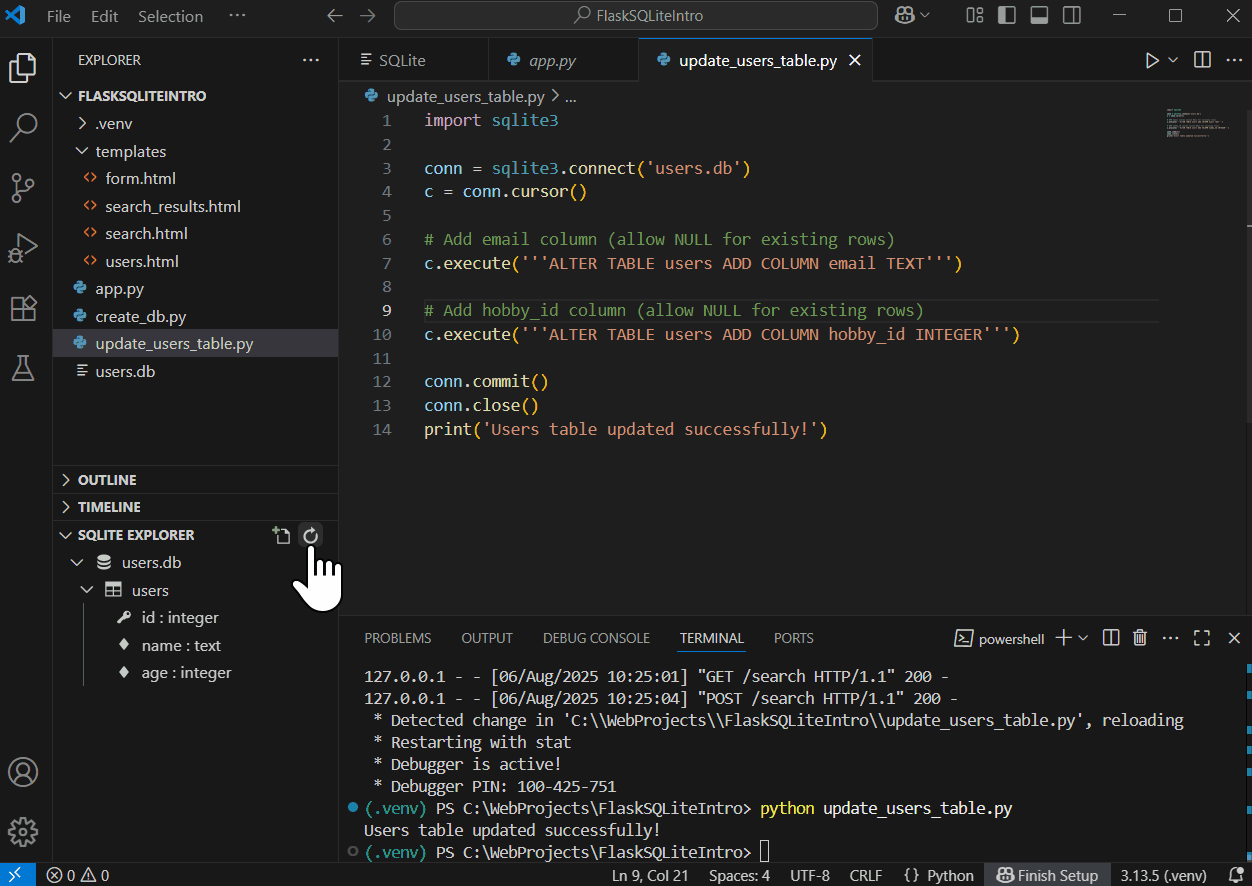Click Finish Setup in status bar
Screen dimensions: 1252x886
pos(1047,875)
